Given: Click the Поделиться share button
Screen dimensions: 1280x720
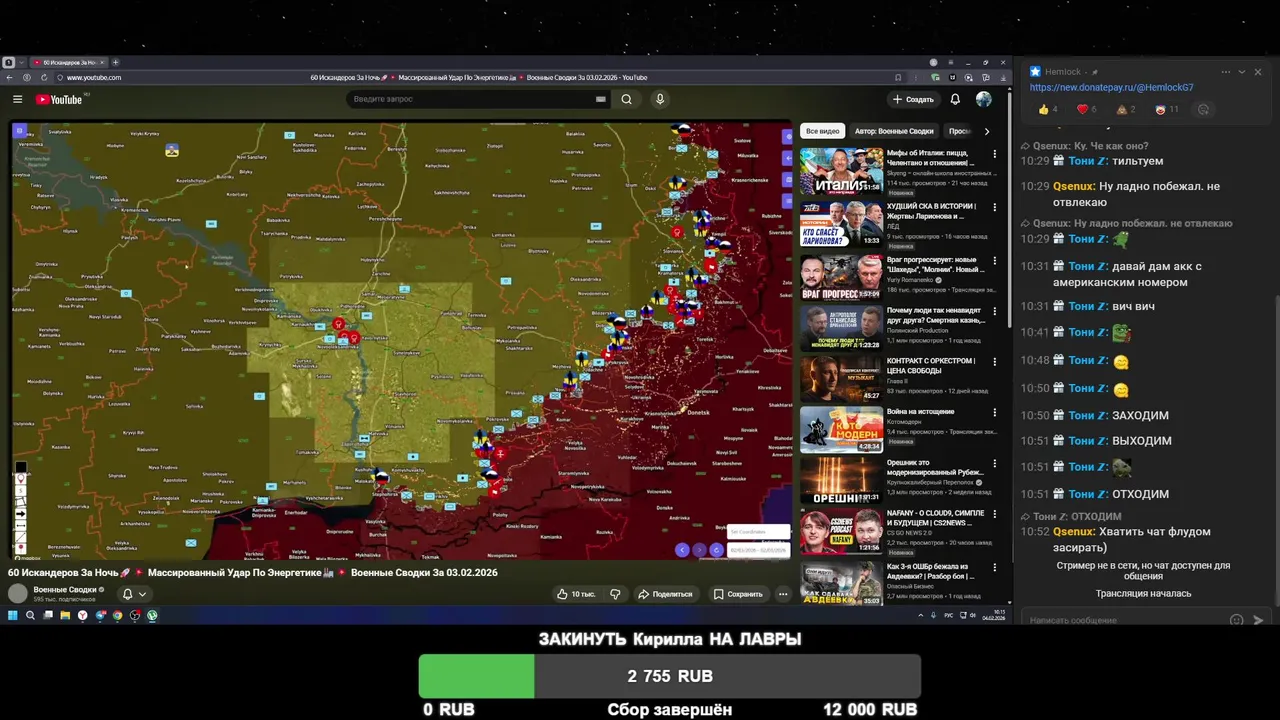Looking at the screenshot, I should pos(665,594).
